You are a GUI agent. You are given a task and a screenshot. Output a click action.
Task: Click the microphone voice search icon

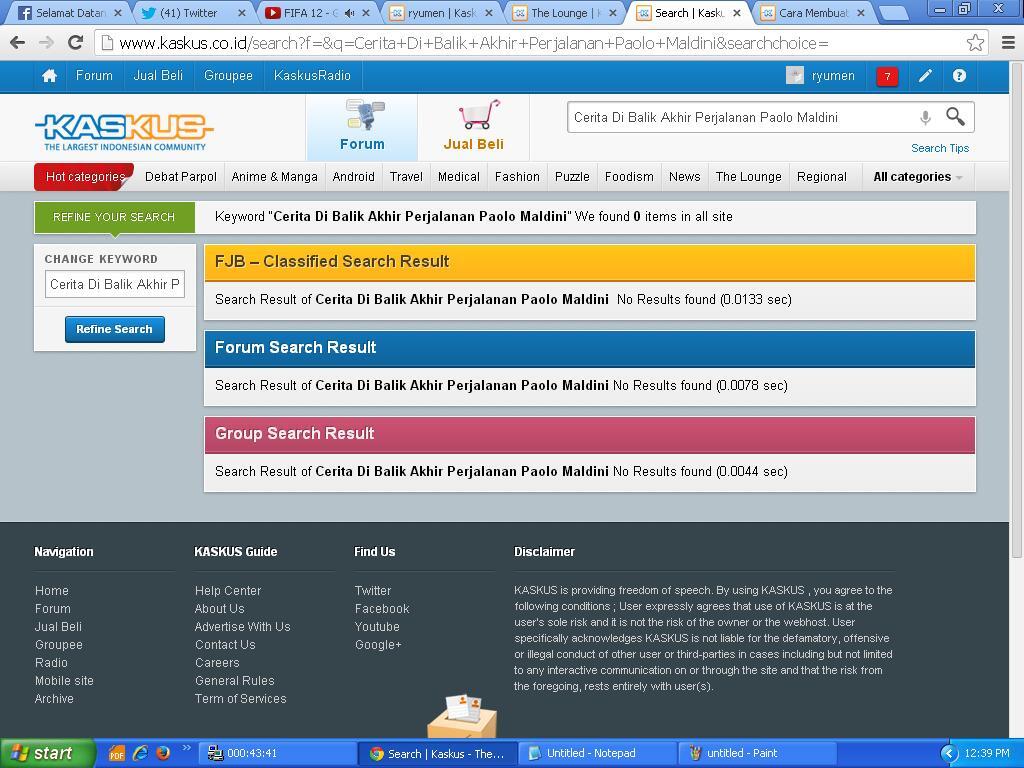(925, 118)
